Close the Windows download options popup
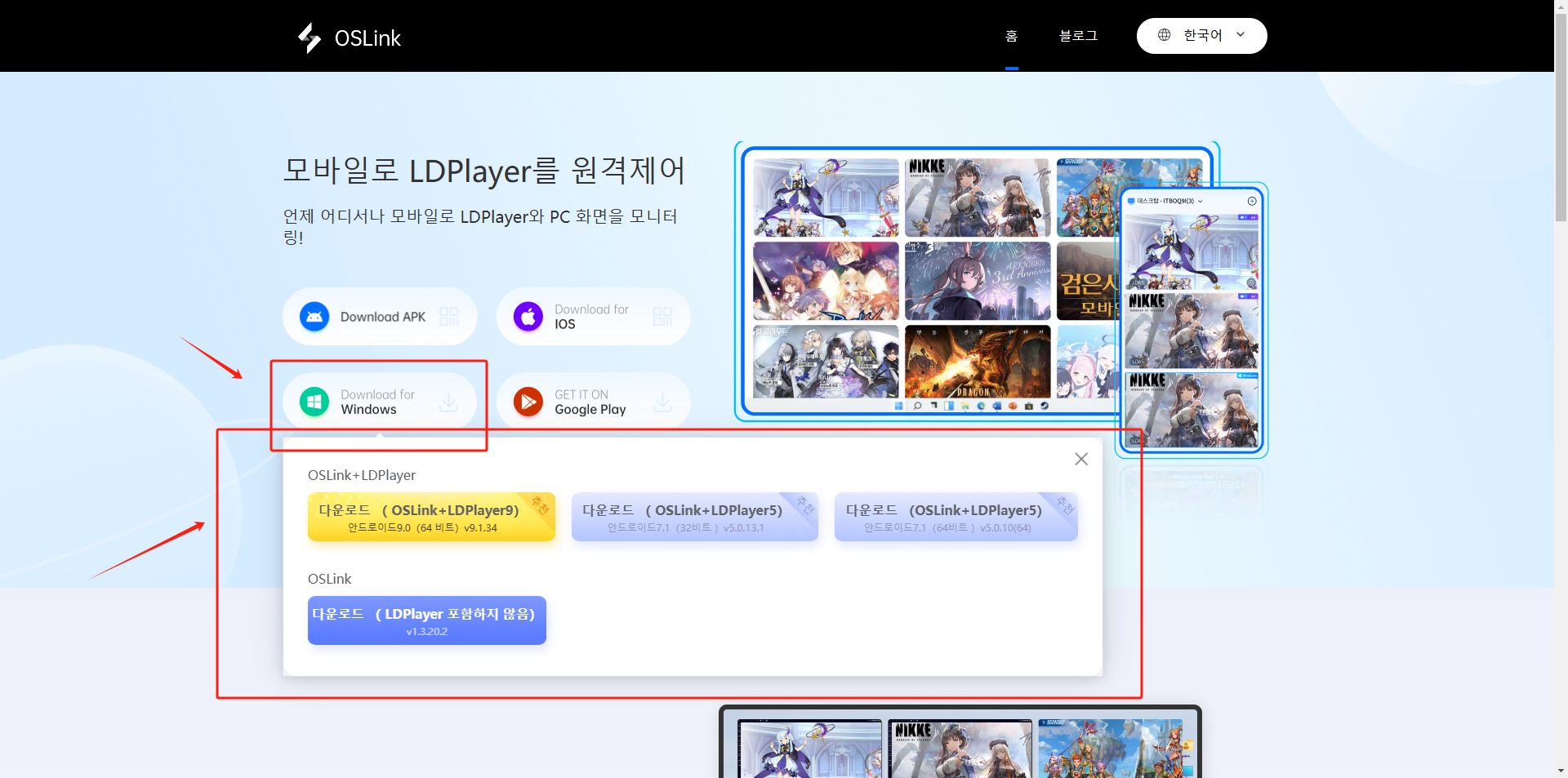1568x778 pixels. coord(1081,459)
